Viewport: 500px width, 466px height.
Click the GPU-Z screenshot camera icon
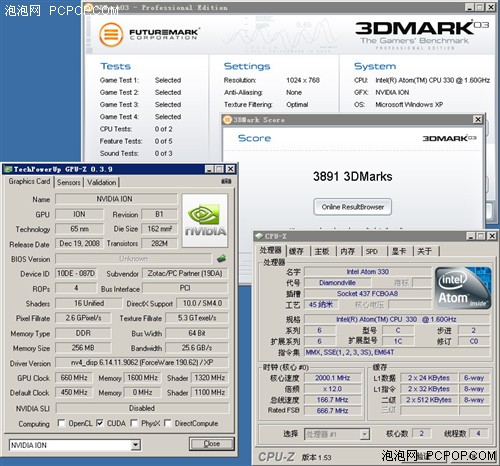pyautogui.click(x=226, y=181)
